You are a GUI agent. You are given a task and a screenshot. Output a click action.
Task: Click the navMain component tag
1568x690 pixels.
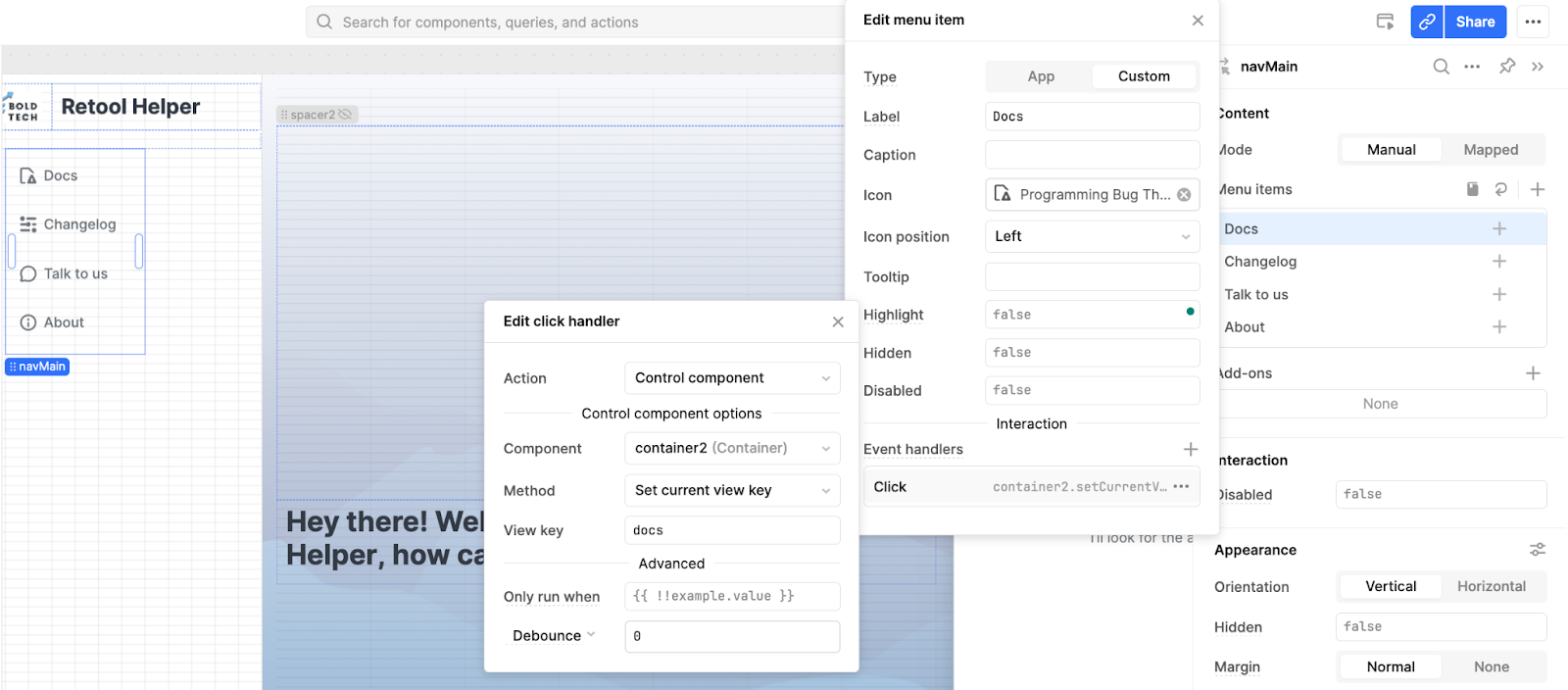tap(37, 367)
